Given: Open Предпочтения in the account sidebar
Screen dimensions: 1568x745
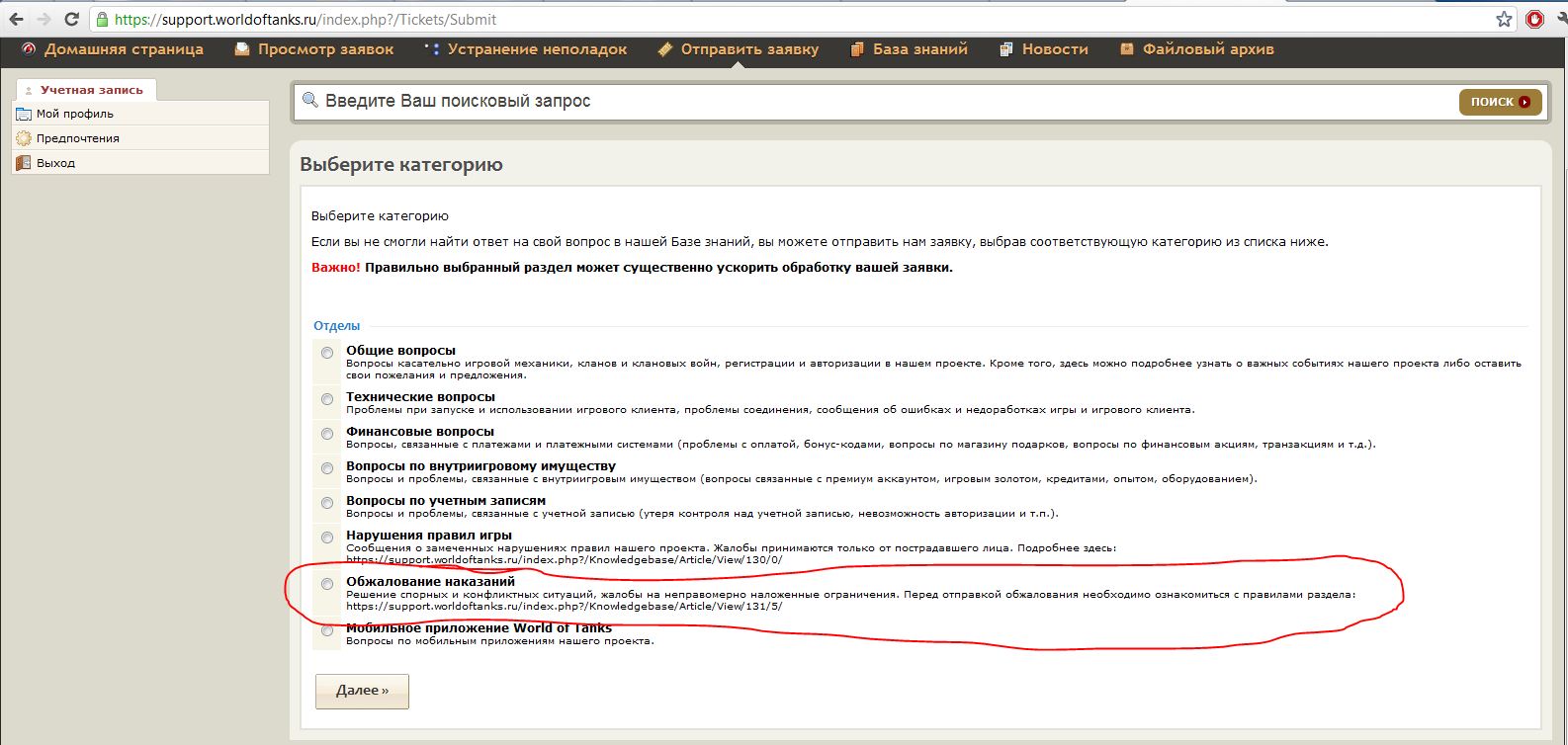Looking at the screenshot, I should point(77,138).
